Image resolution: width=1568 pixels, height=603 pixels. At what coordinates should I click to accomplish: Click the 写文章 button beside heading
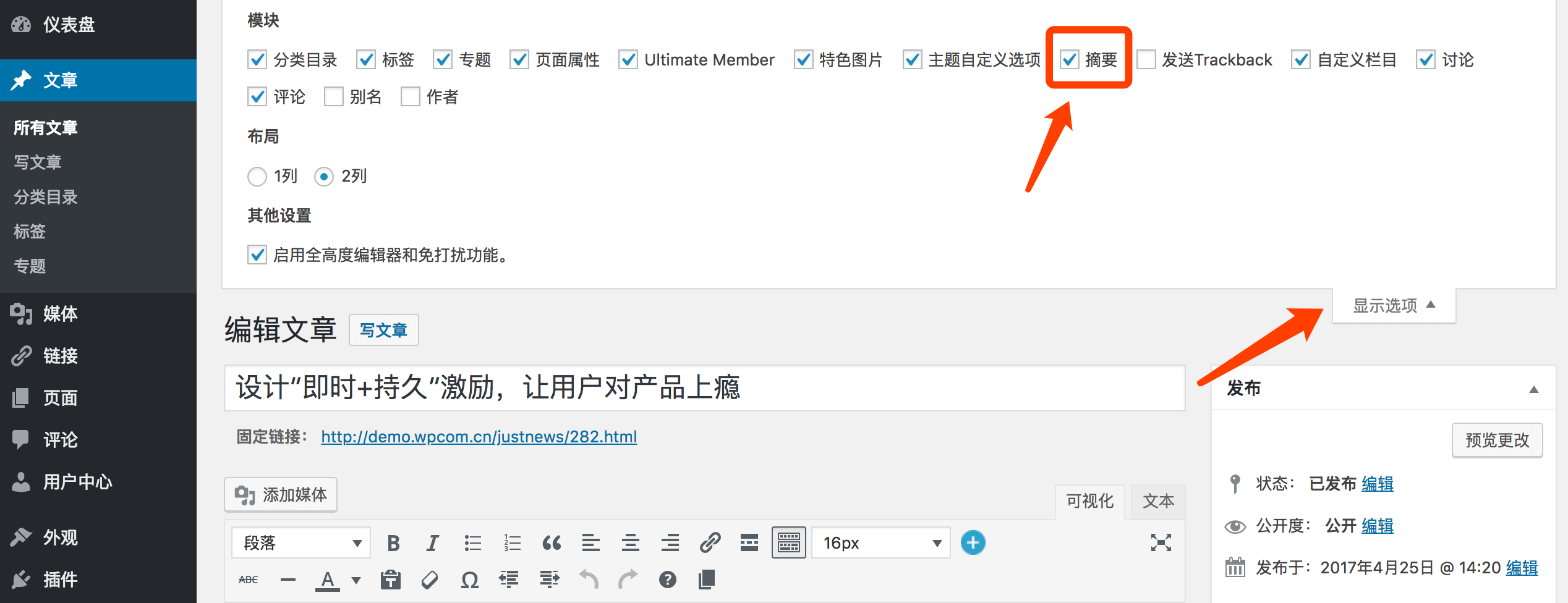coord(384,331)
